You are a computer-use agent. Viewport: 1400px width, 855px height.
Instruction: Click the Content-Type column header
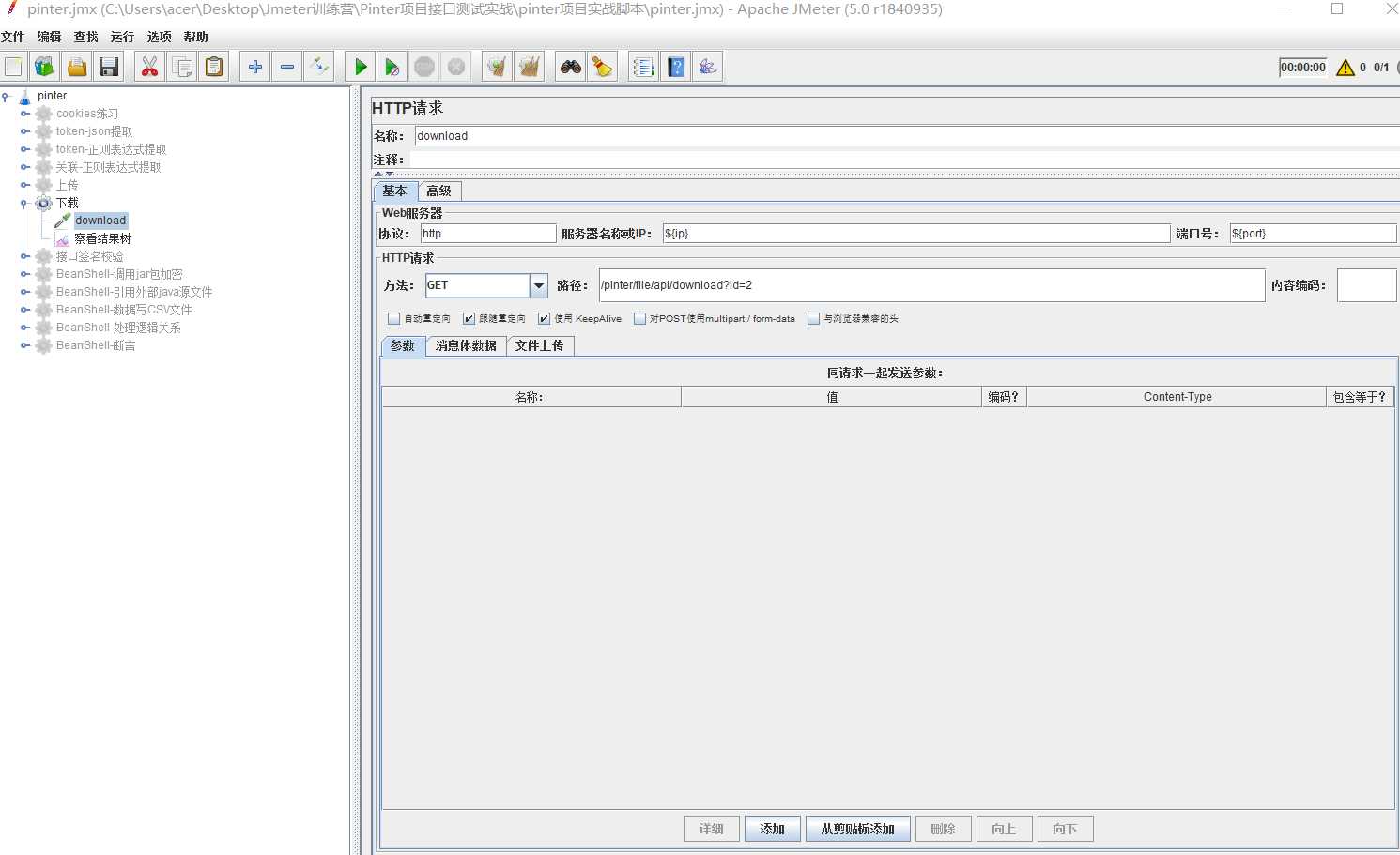(1177, 397)
